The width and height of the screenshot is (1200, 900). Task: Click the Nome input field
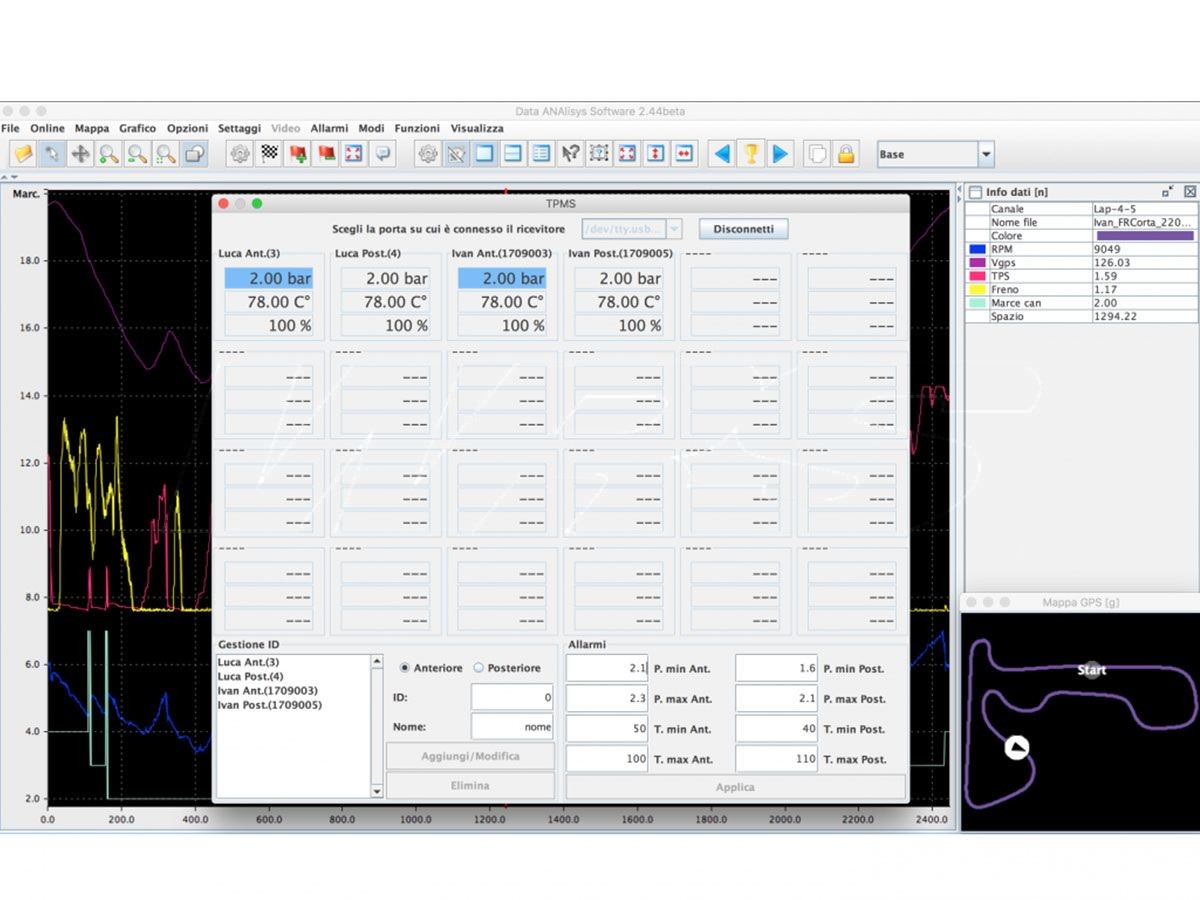pos(511,727)
